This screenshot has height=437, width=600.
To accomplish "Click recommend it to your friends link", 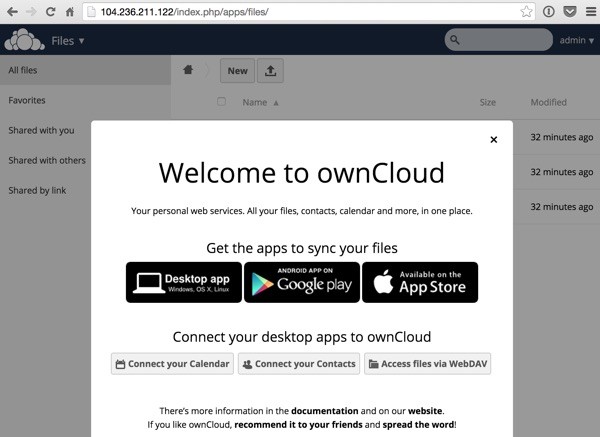I will [x=298, y=424].
